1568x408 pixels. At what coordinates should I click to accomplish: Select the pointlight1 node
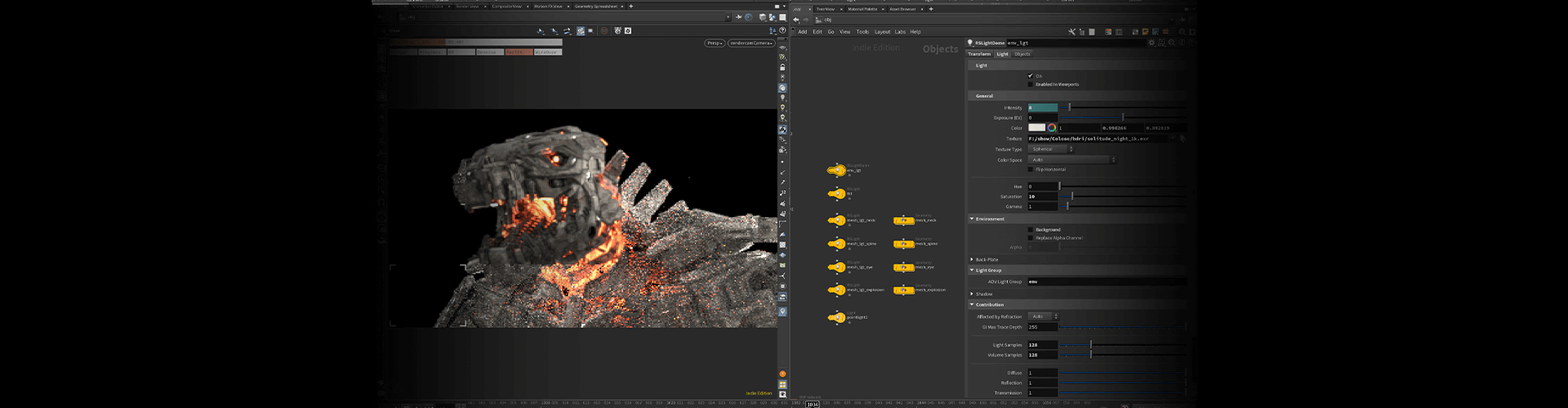(x=837, y=317)
